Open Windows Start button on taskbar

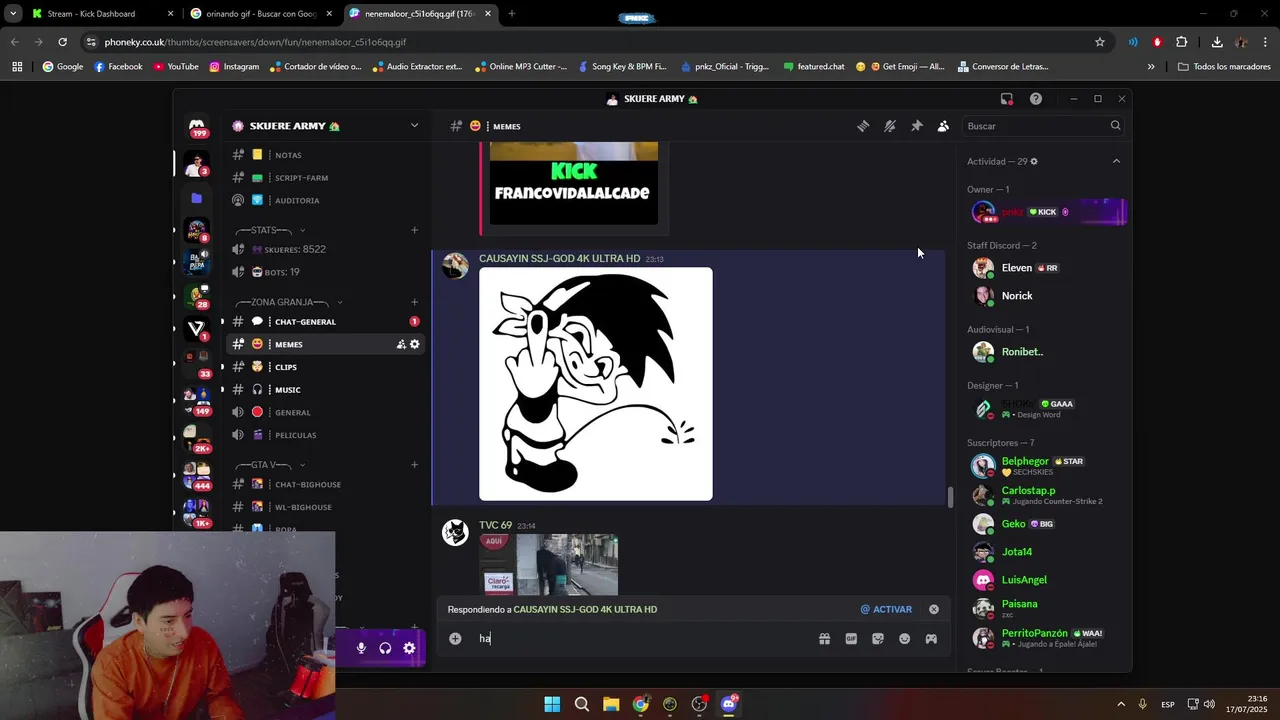552,704
